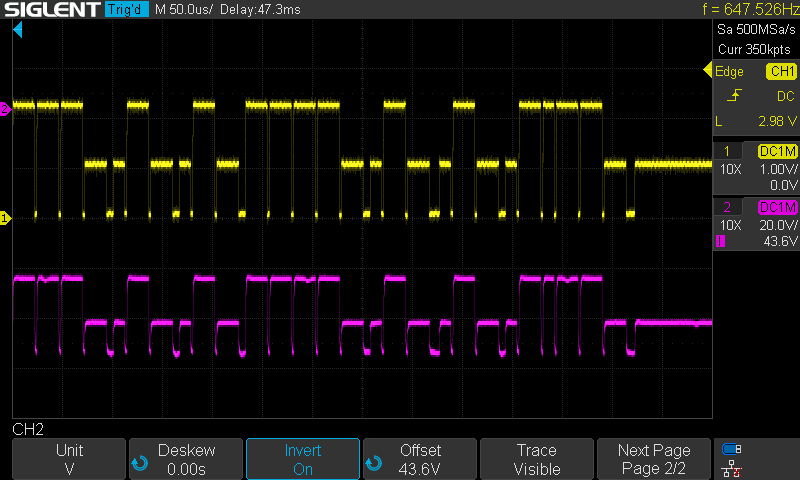Open the Edge trigger type label
Viewport: 800px width, 480px height.
pyautogui.click(x=729, y=71)
